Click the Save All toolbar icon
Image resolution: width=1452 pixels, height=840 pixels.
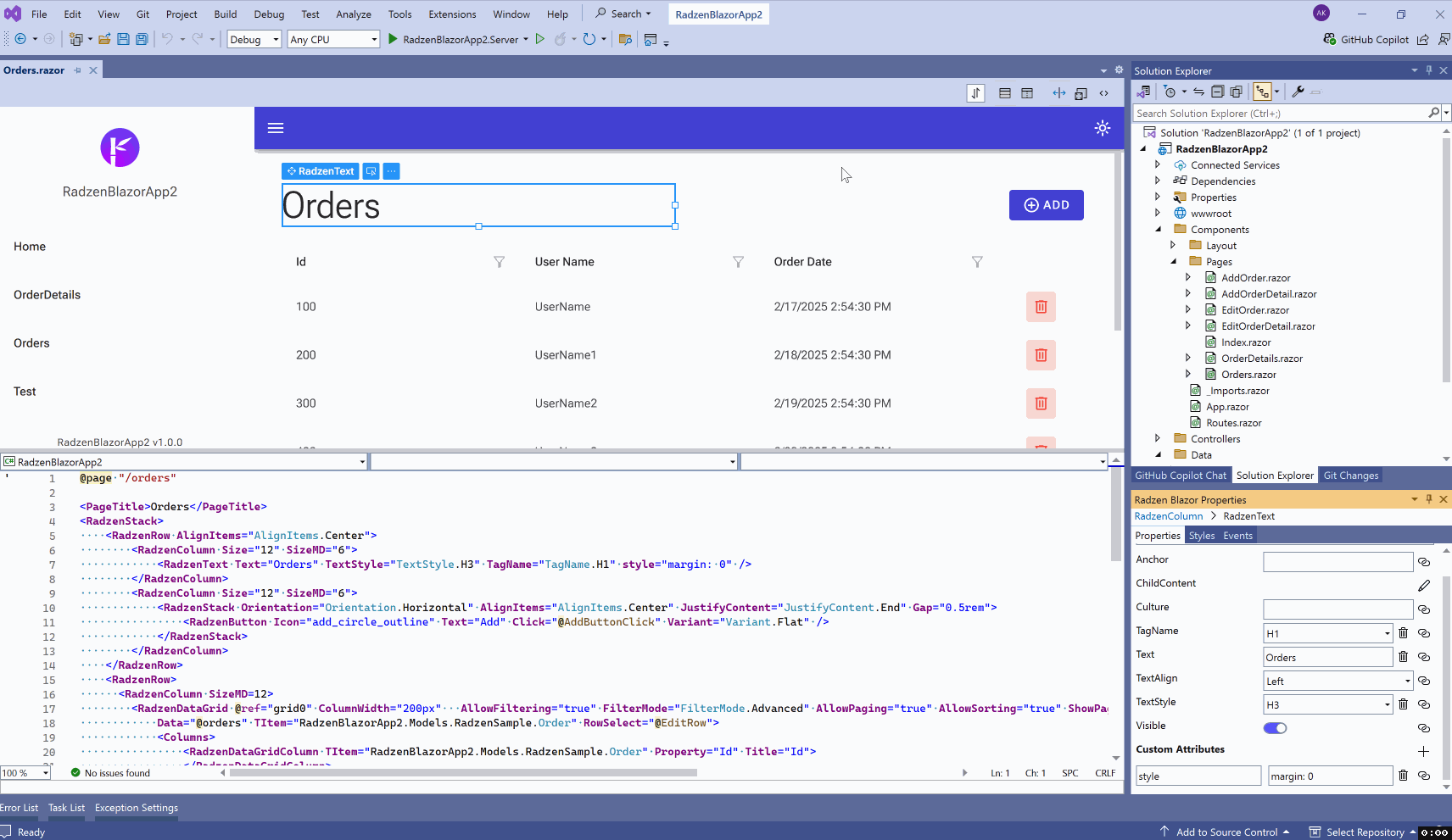coord(142,39)
